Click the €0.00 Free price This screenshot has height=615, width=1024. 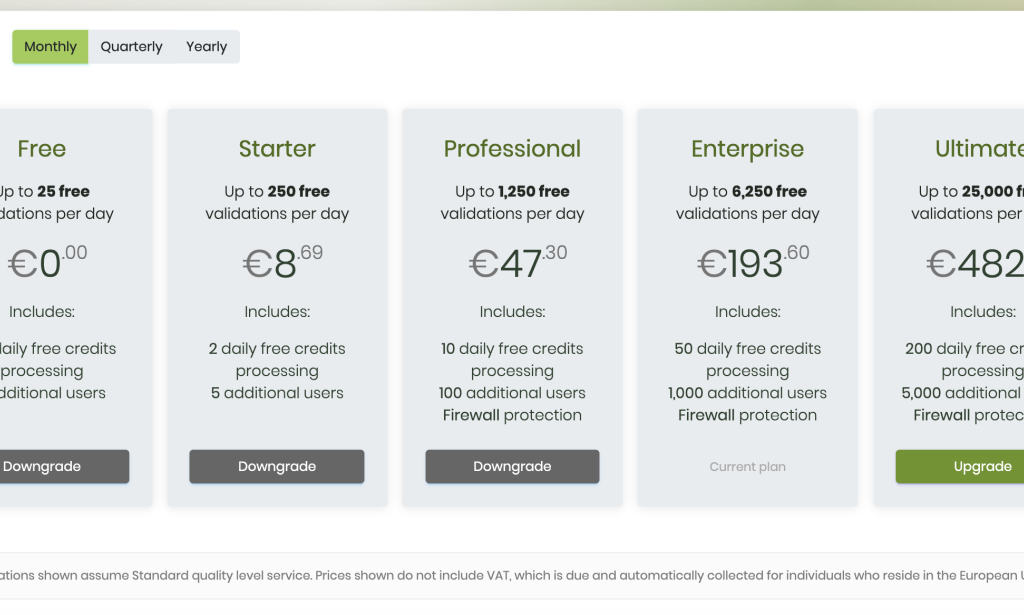point(47,262)
